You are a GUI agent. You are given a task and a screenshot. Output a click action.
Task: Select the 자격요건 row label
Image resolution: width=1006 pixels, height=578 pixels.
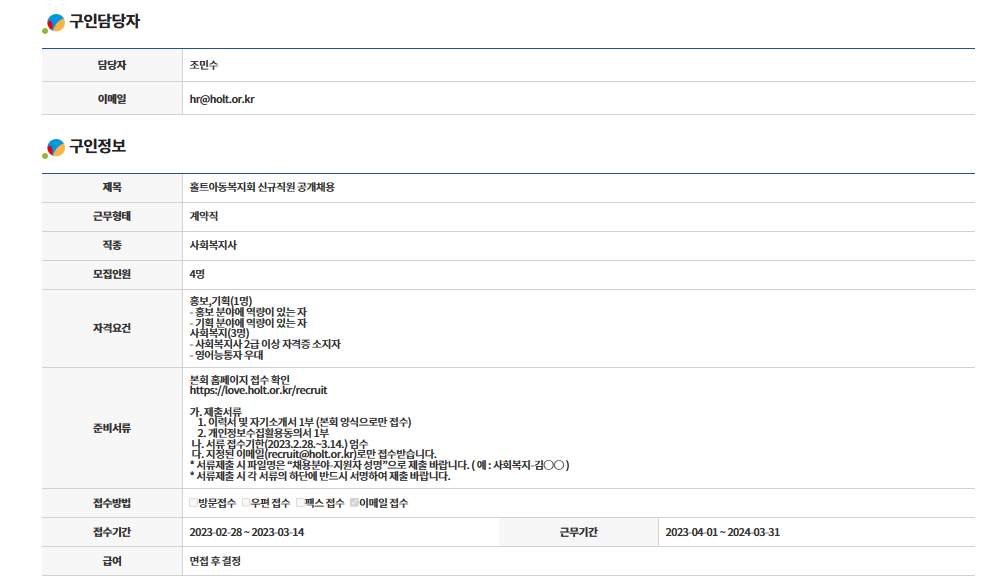112,328
